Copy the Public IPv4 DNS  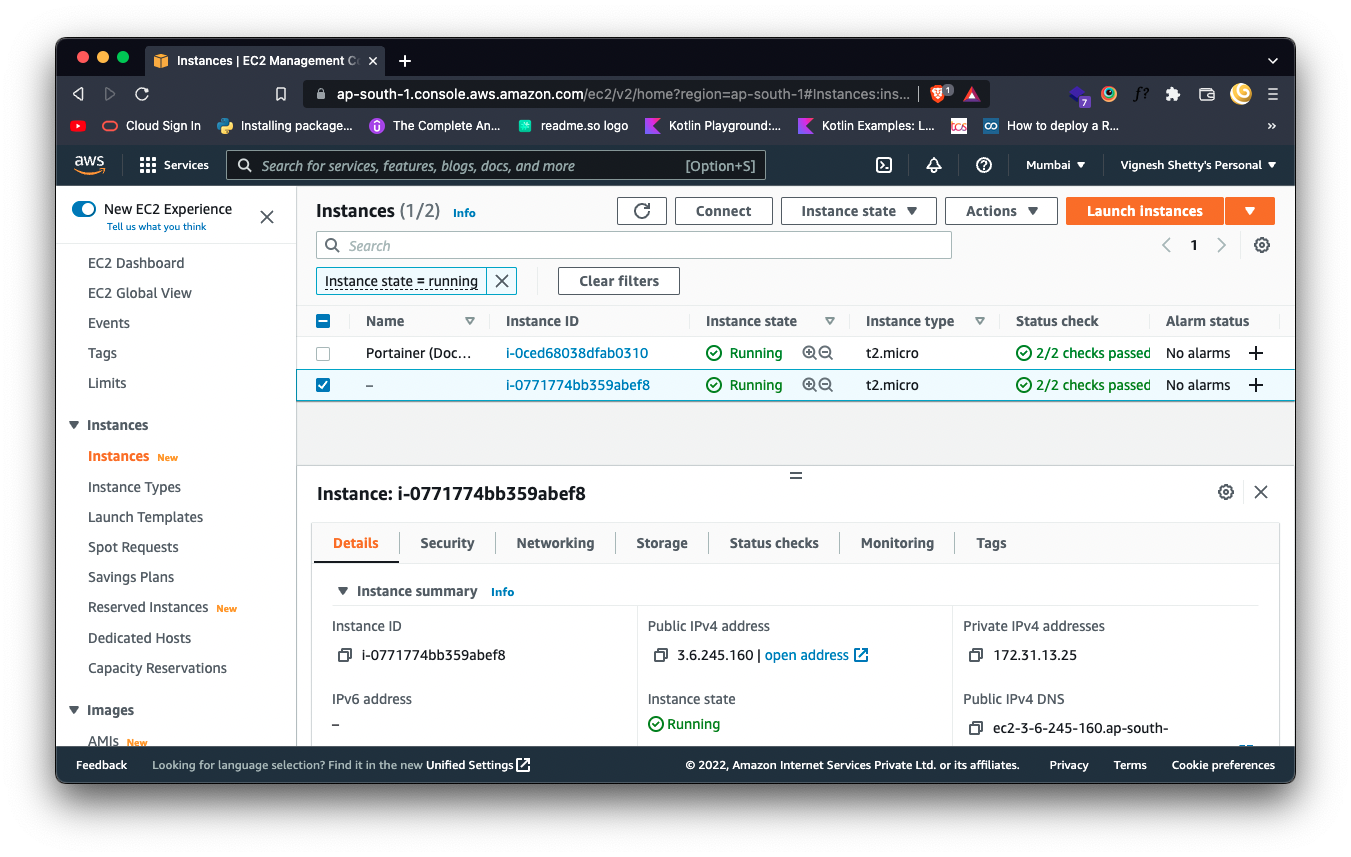click(x=976, y=728)
